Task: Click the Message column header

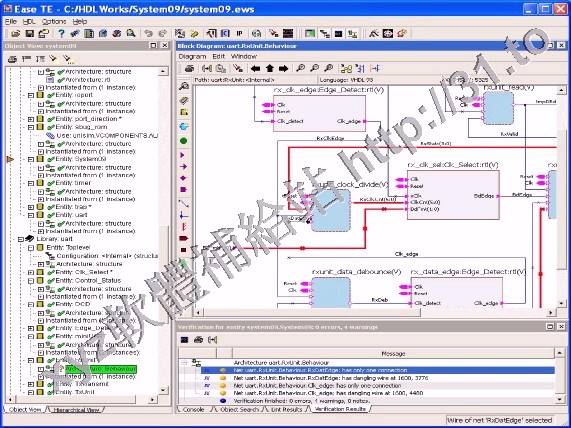Action: point(393,353)
